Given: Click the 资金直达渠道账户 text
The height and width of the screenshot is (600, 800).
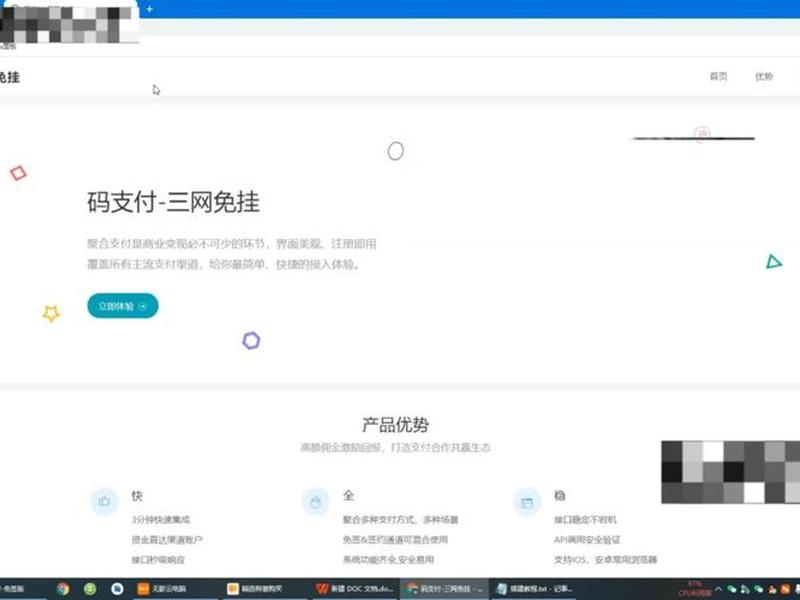Looking at the screenshot, I should pyautogui.click(x=167, y=539).
